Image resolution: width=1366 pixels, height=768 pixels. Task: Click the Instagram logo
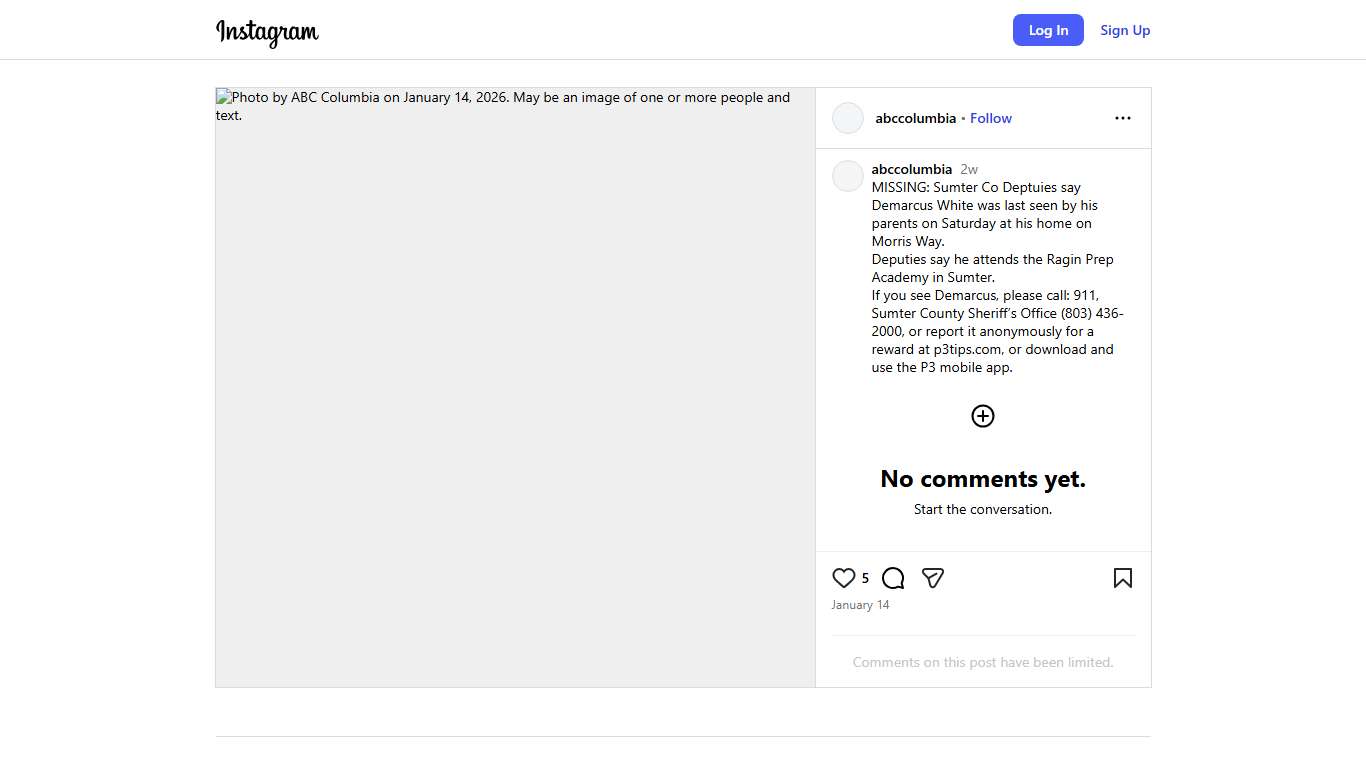267,32
